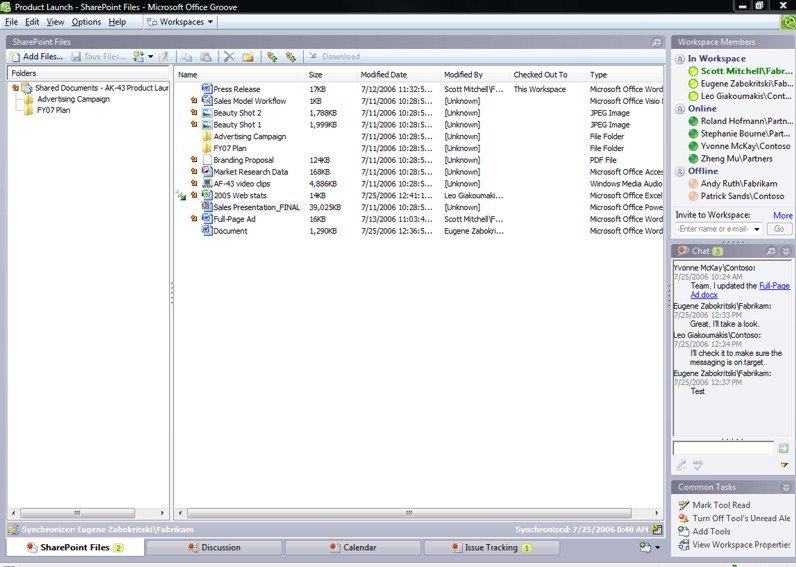Click the New Folder toolbar icon
The image size is (796, 567).
click(x=247, y=57)
